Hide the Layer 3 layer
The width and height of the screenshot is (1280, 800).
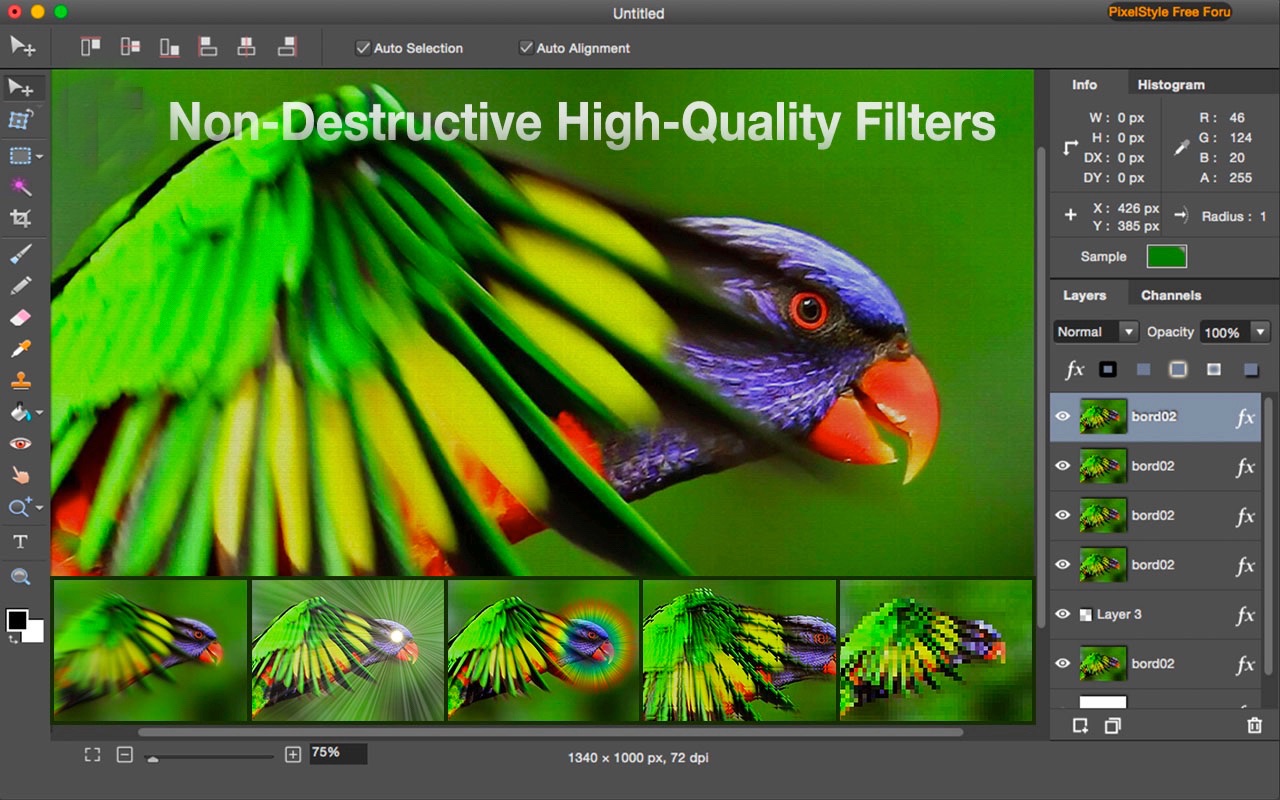1063,614
